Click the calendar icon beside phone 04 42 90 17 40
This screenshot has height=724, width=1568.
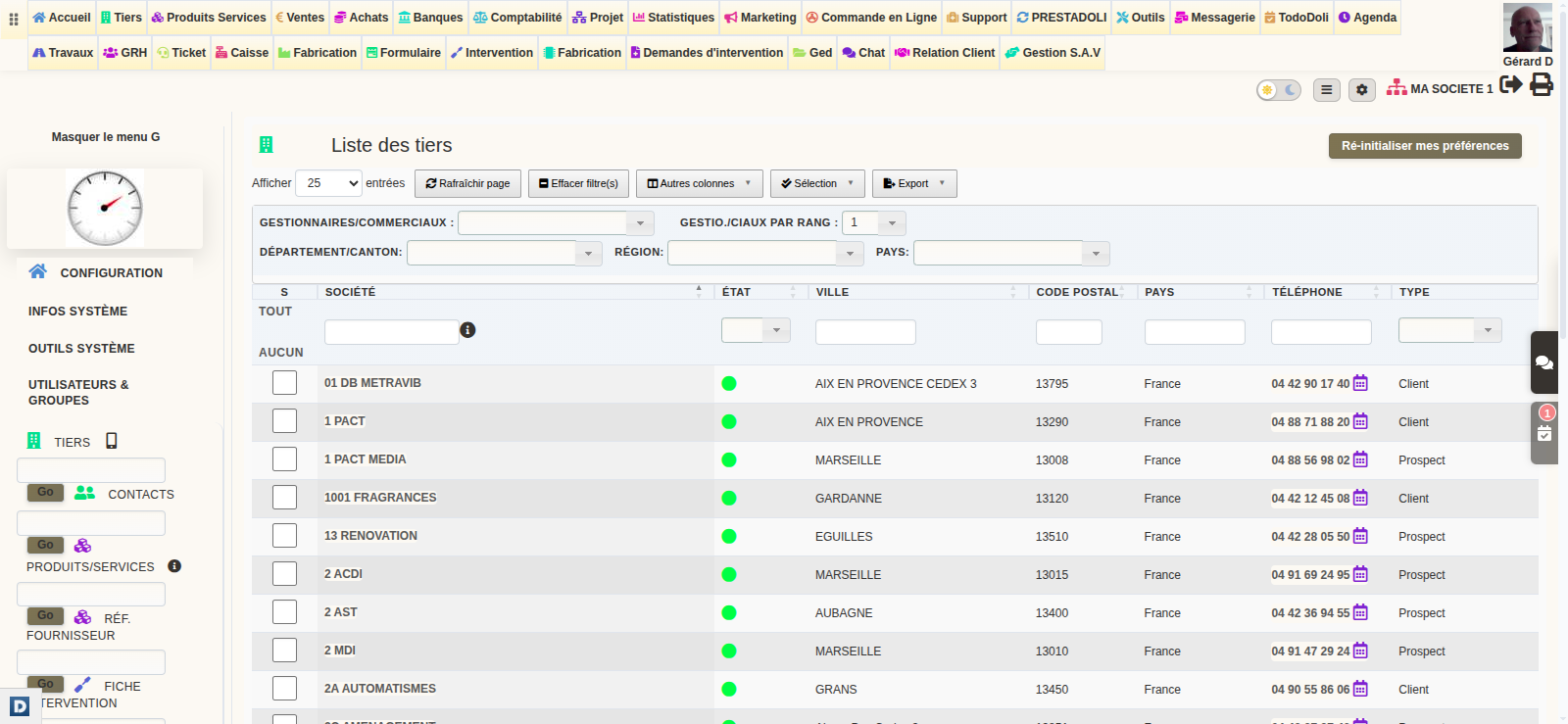pyautogui.click(x=1360, y=383)
